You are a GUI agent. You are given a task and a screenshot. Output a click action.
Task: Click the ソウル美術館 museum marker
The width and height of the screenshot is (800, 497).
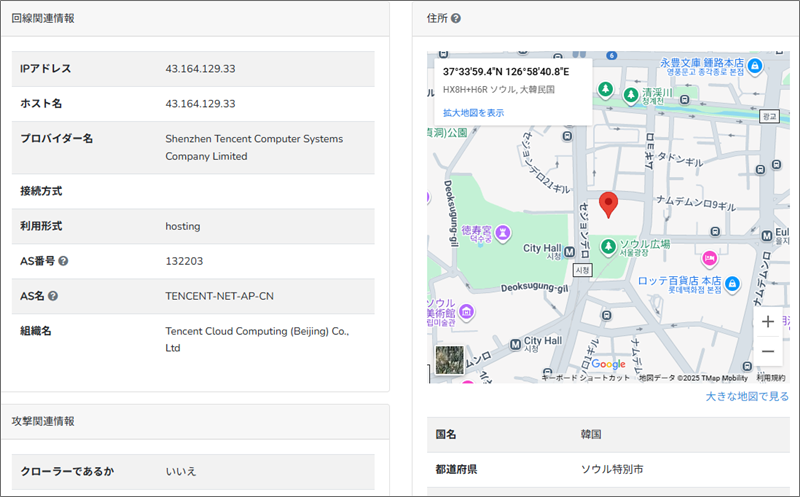(466, 311)
